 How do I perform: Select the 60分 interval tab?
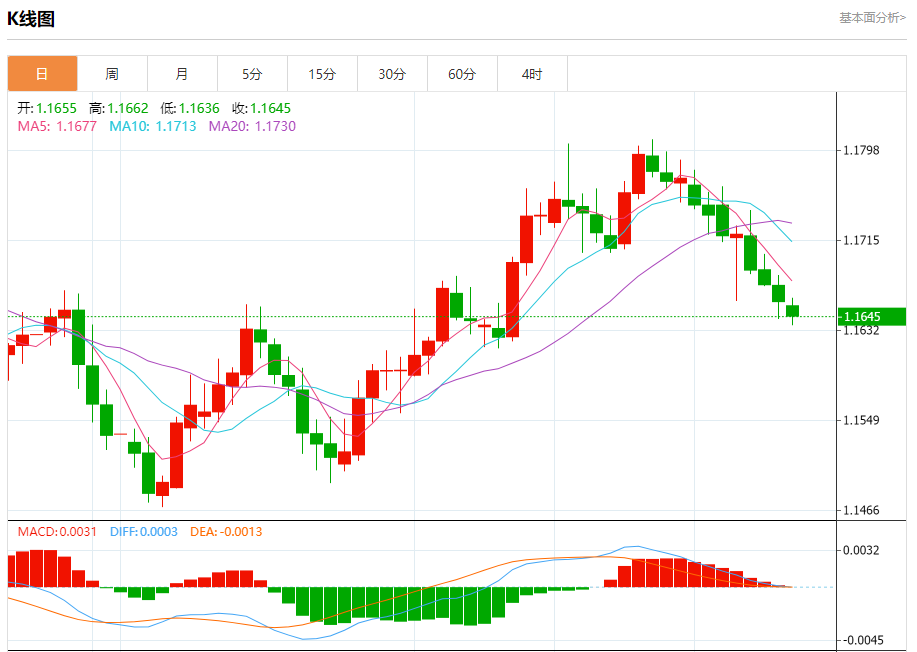[x=462, y=74]
